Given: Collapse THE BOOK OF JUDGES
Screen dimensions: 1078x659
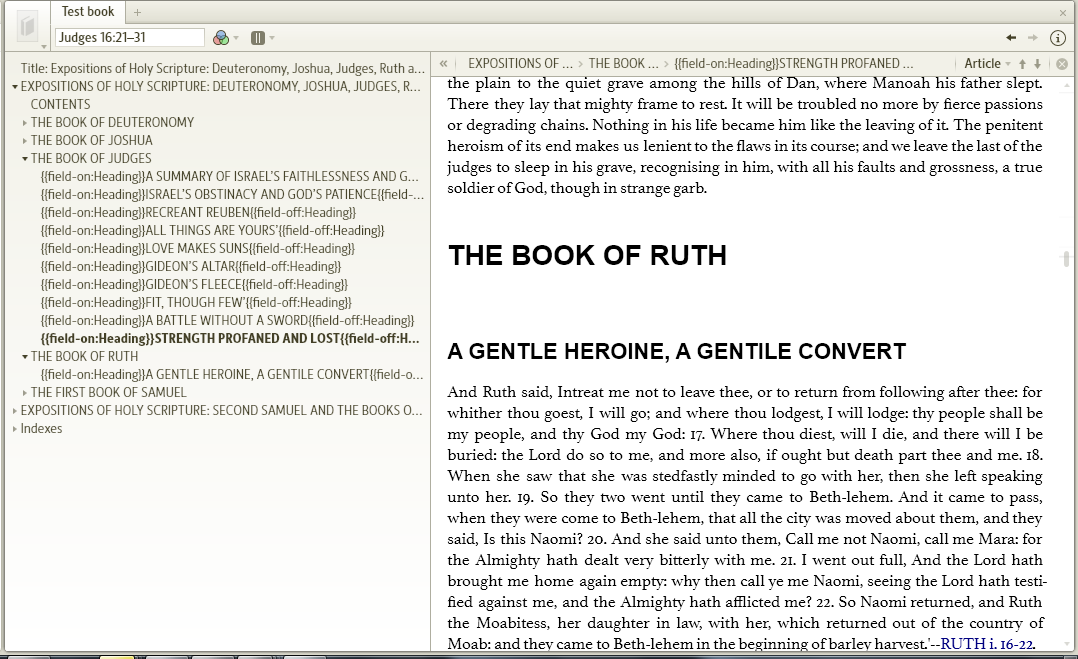Looking at the screenshot, I should [25, 159].
